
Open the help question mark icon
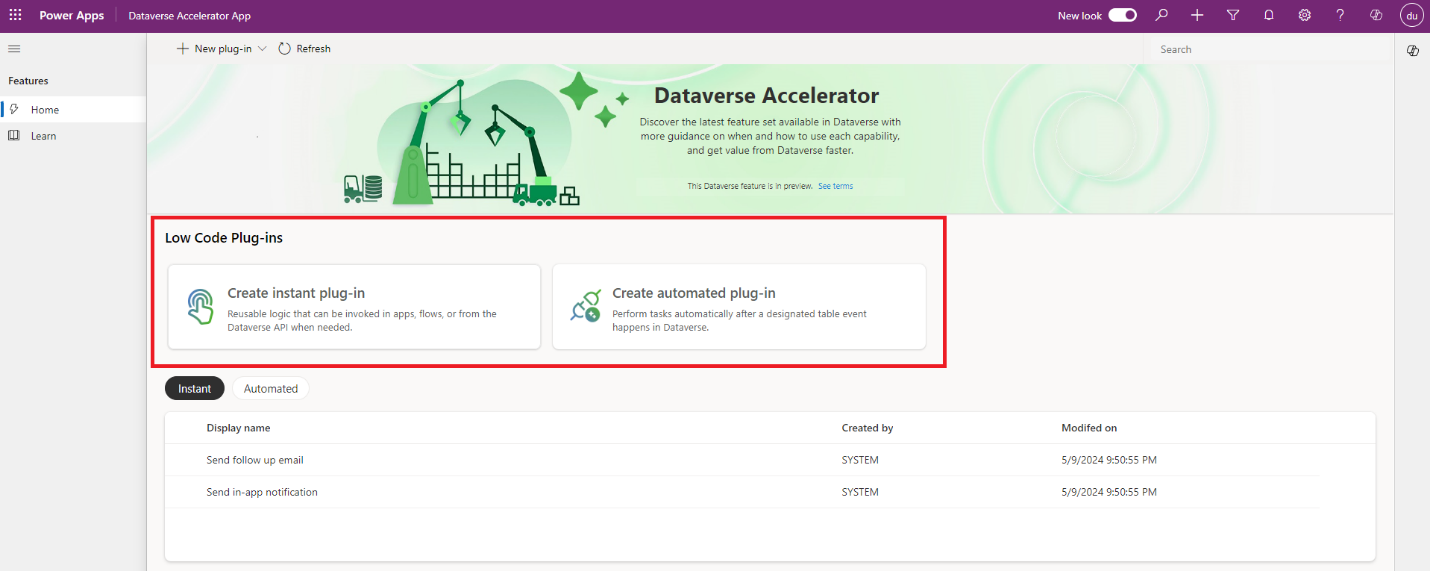point(1341,15)
